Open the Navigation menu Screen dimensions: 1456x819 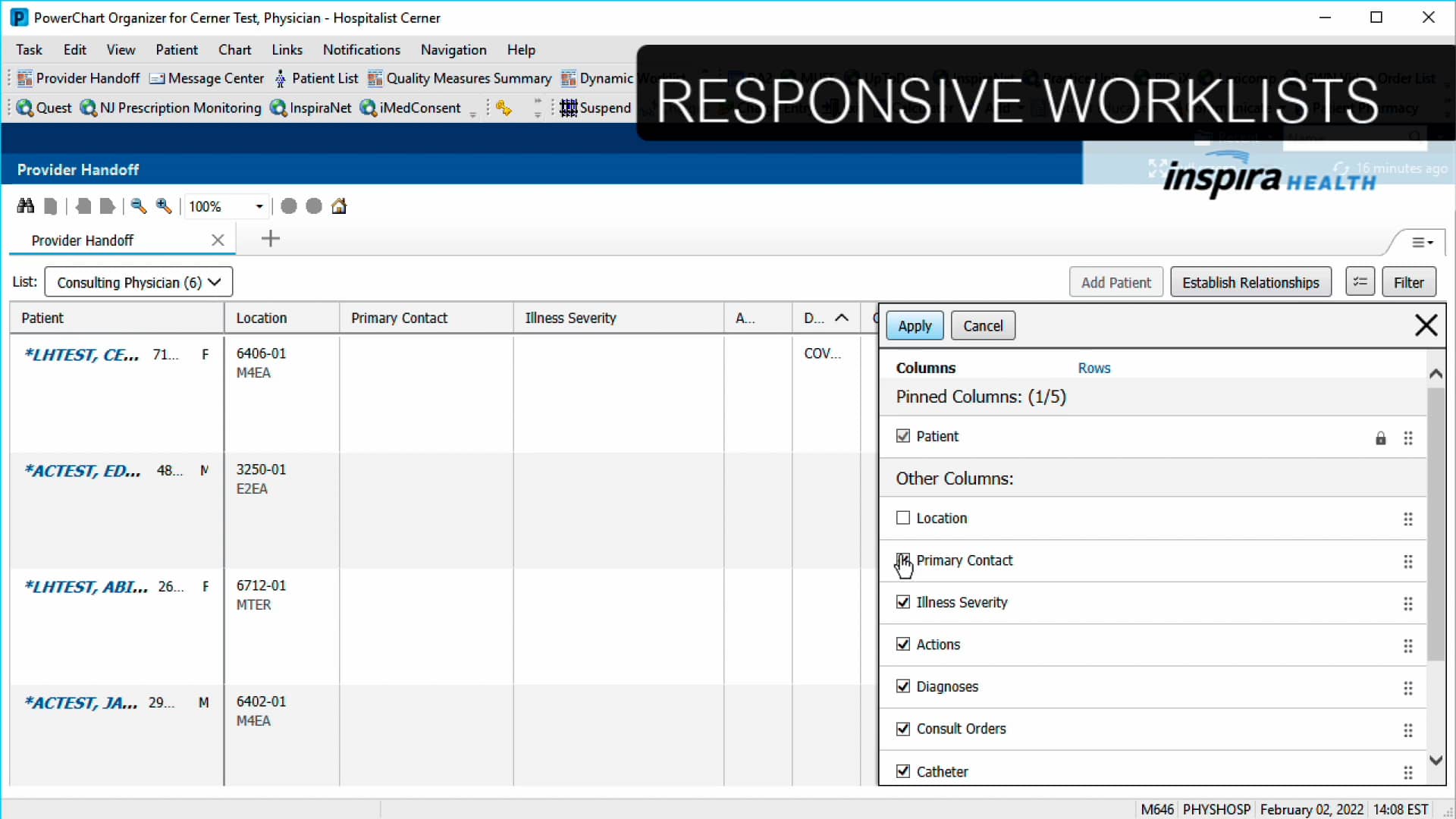point(453,49)
